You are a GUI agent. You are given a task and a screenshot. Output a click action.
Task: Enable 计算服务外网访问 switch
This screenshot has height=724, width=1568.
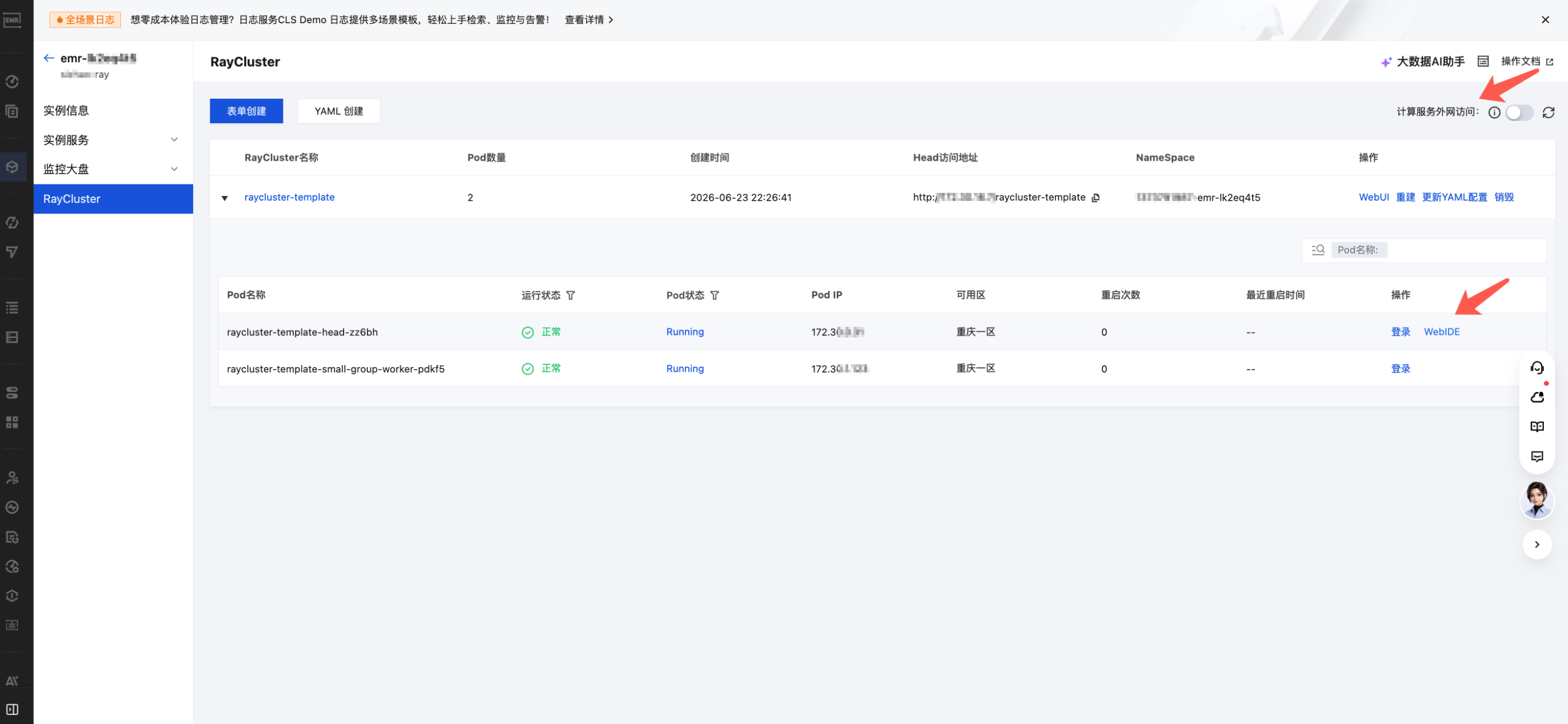click(1519, 112)
